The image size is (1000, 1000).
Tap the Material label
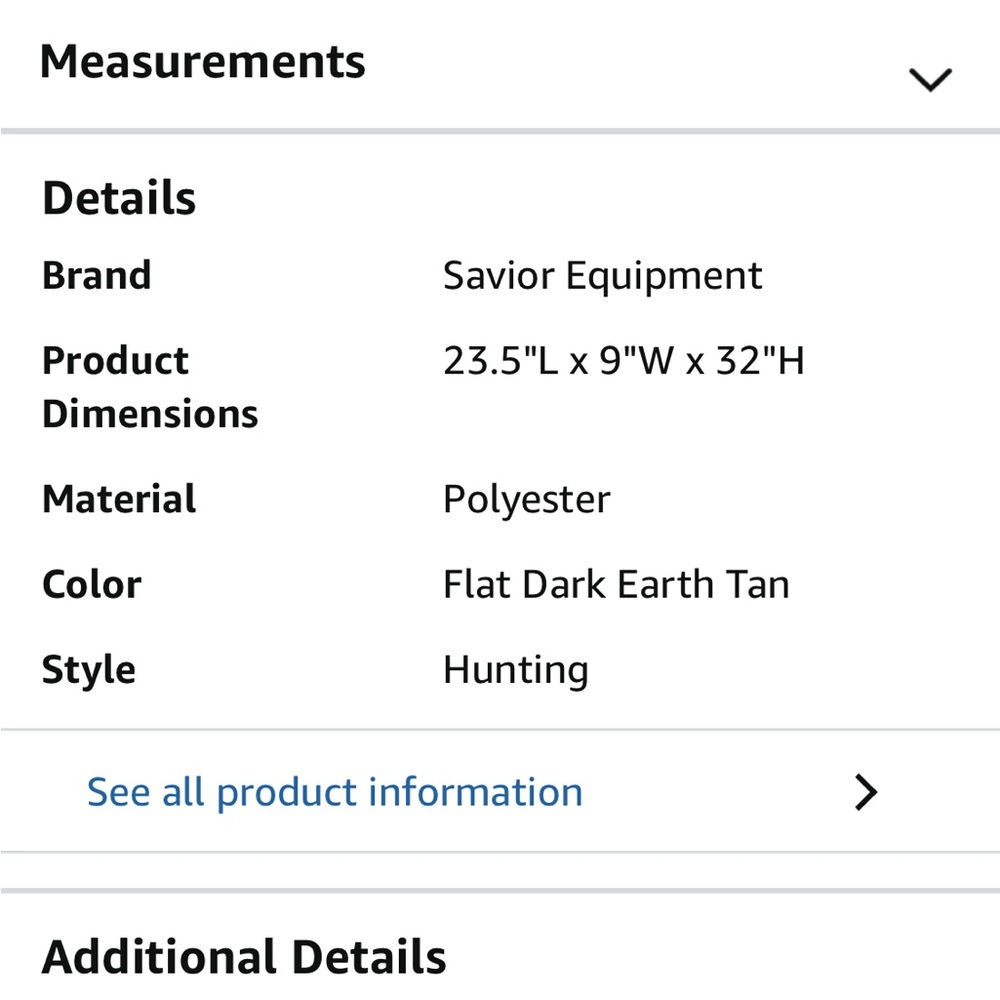point(119,499)
